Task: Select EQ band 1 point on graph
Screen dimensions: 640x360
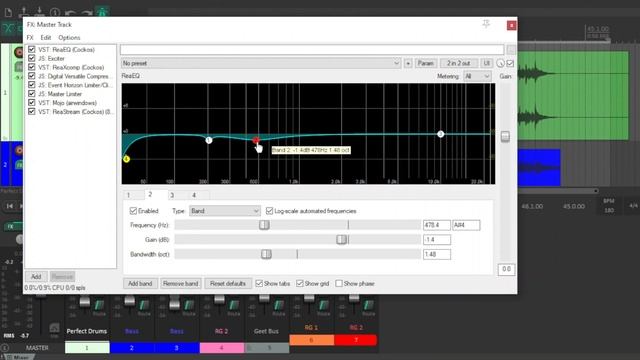Action: coord(209,140)
